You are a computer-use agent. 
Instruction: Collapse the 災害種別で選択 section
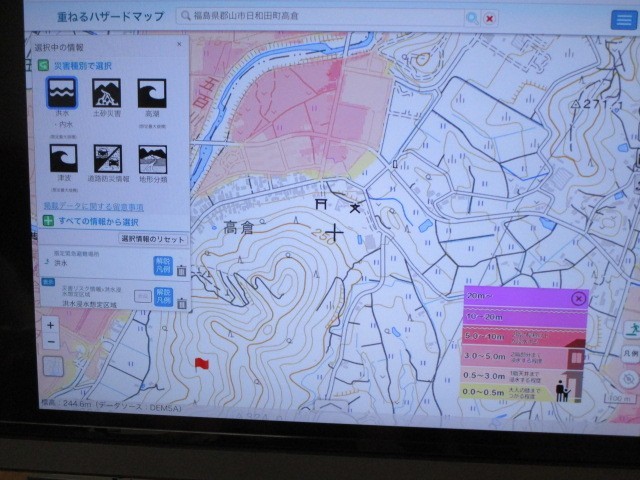click(46, 65)
